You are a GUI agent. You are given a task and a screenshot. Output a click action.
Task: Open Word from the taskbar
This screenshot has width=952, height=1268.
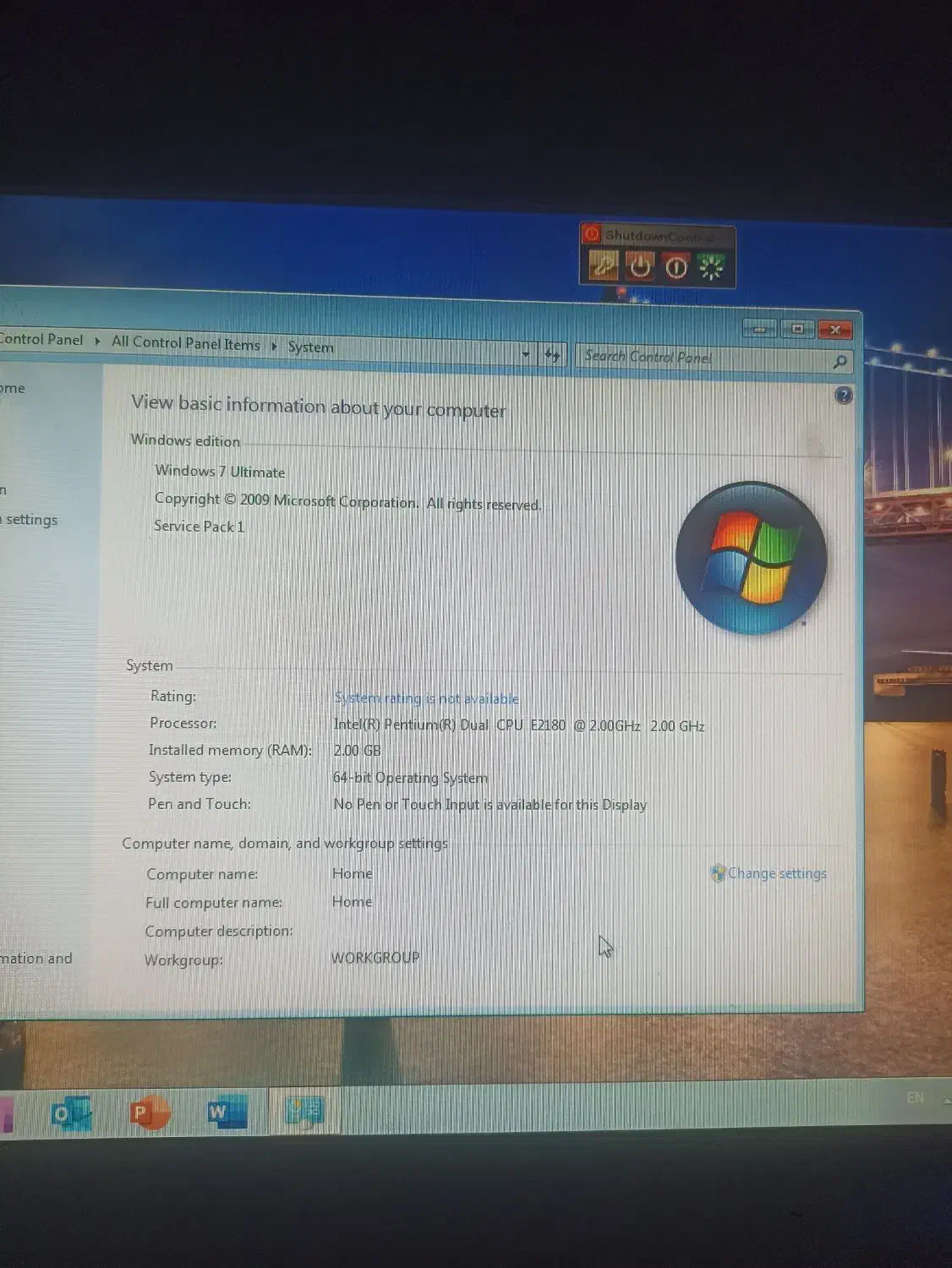point(226,1112)
